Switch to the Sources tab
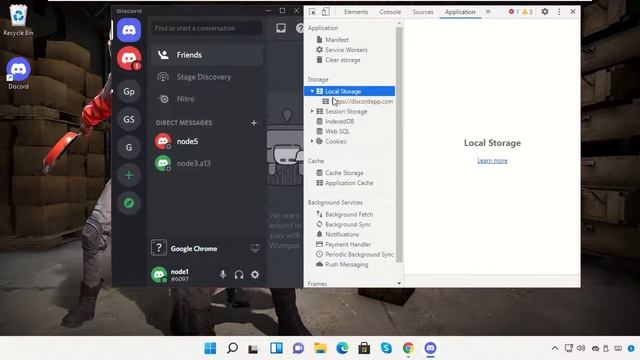The image size is (640, 360). click(x=423, y=12)
